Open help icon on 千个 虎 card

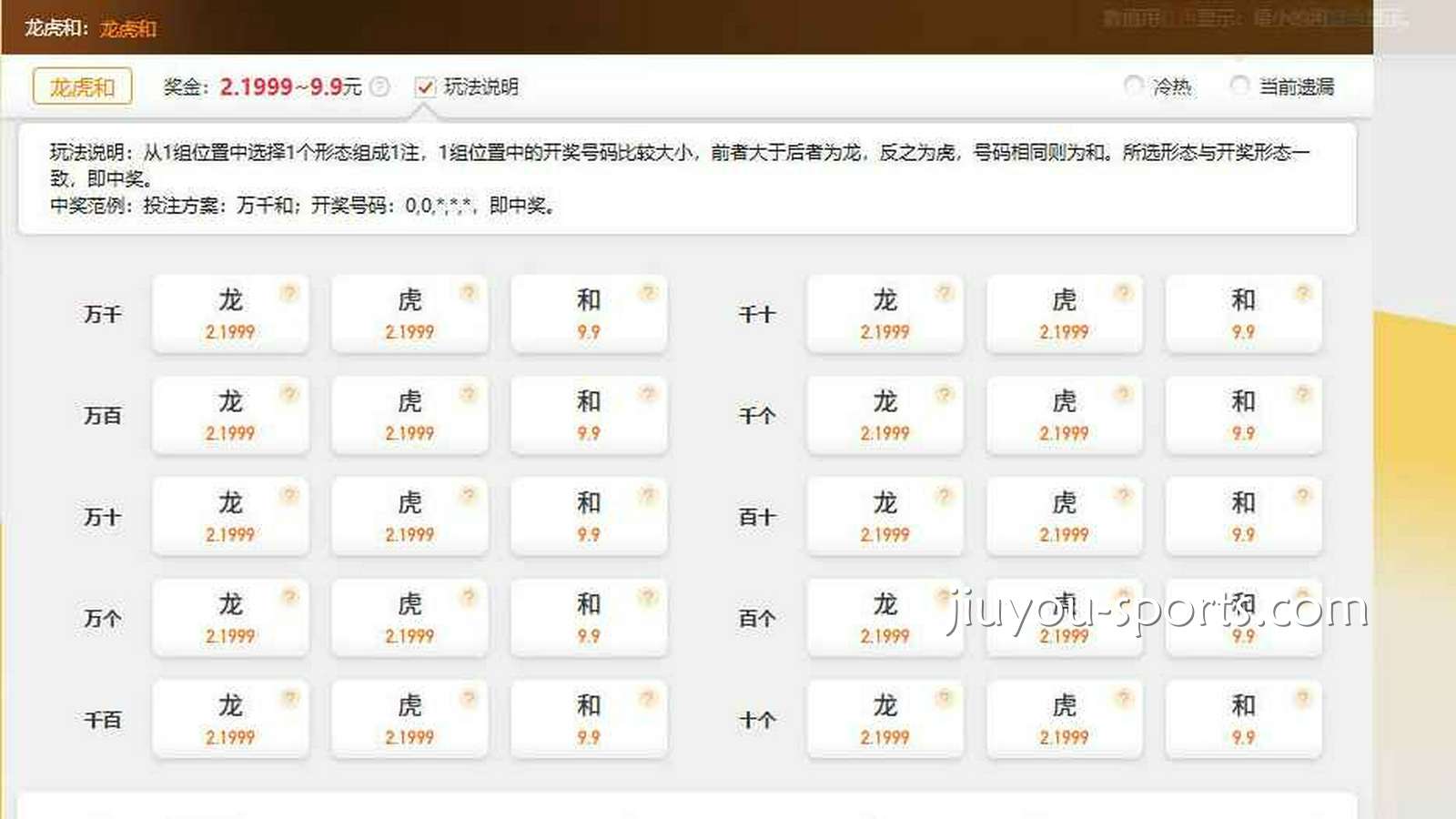(1123, 393)
